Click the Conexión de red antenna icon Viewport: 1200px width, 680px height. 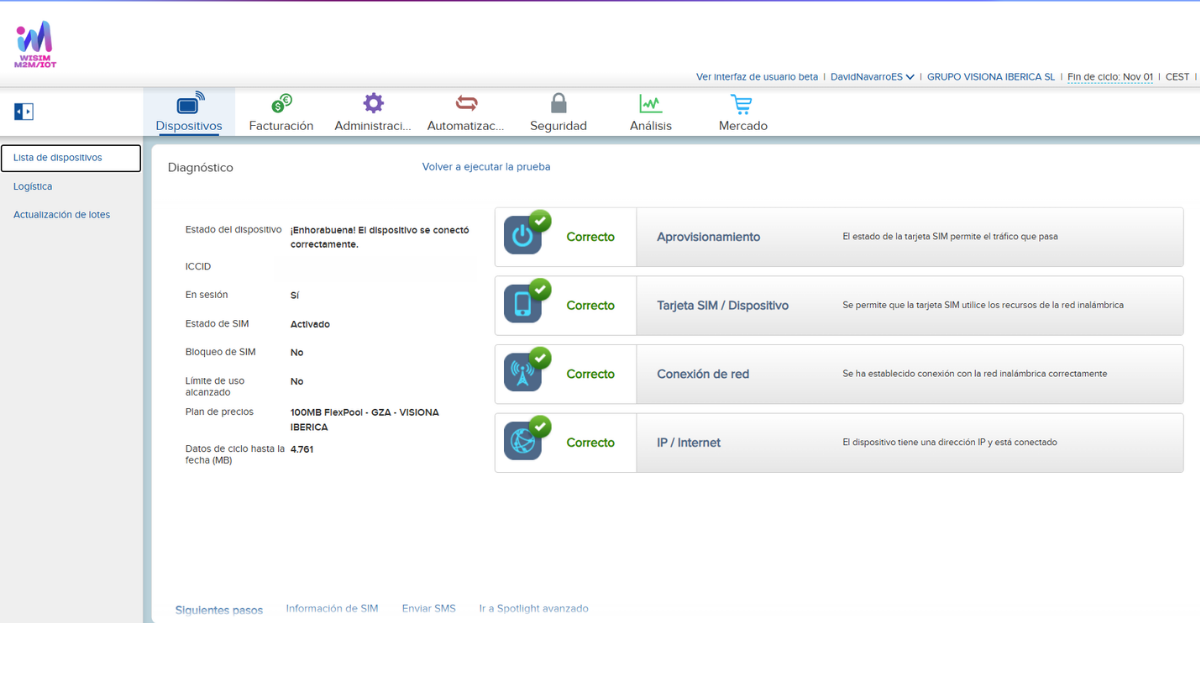coord(523,373)
